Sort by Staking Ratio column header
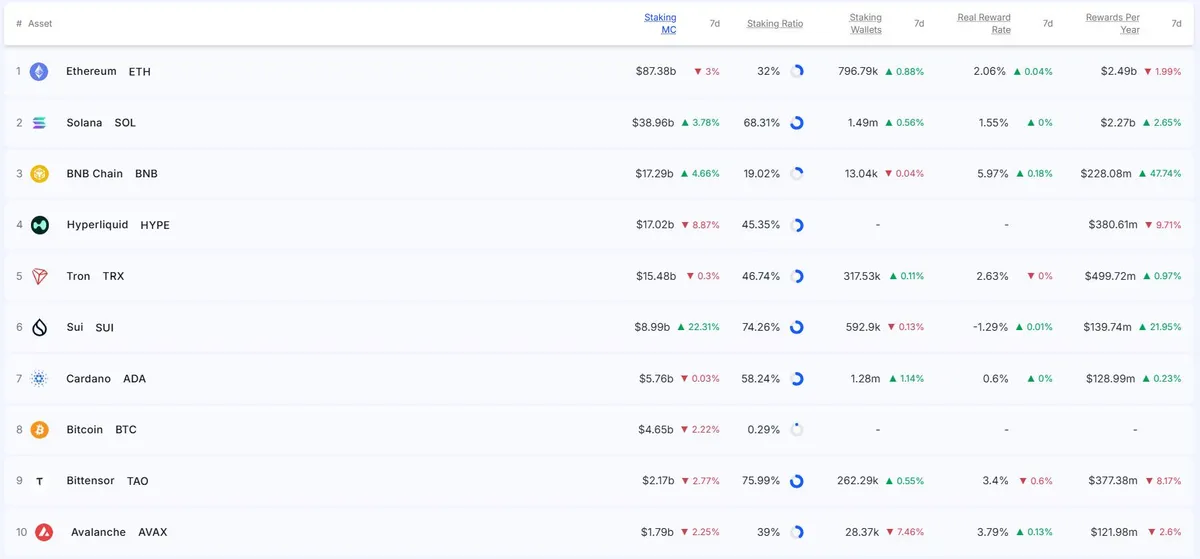This screenshot has width=1200, height=559. coord(775,24)
